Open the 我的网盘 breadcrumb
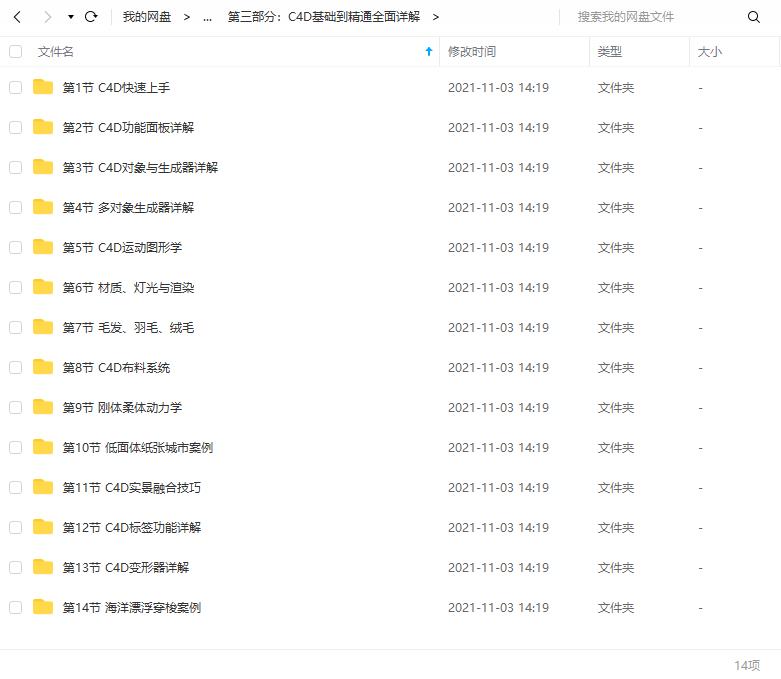This screenshot has width=781, height=679. [147, 17]
